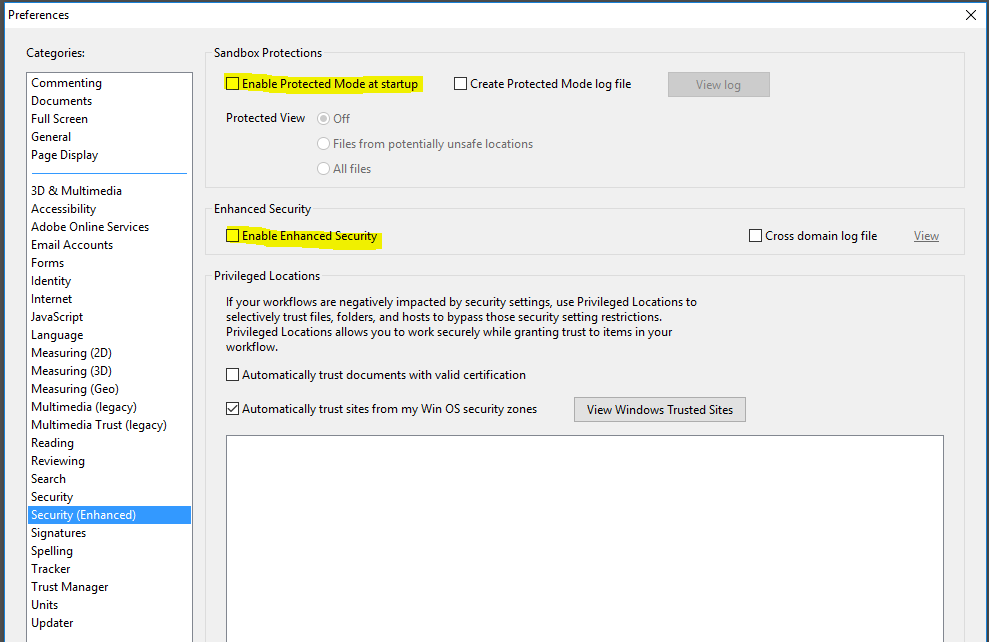Enable auto trust documents with valid certification
Viewport: 989px width, 642px height.
tap(233, 375)
